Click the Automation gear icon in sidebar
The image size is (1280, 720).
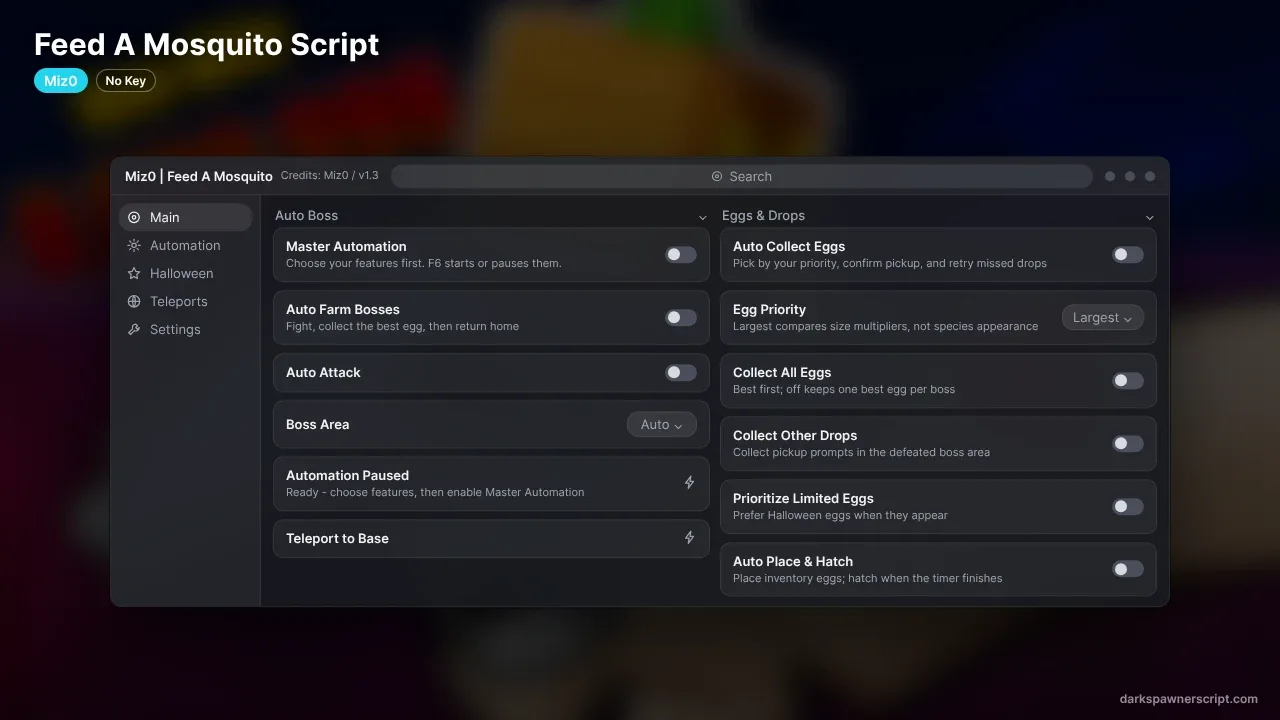pyautogui.click(x=134, y=245)
